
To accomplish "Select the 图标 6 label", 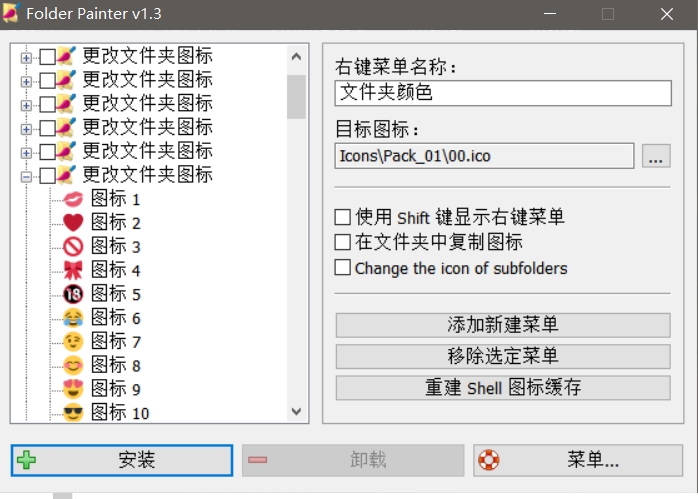I will pos(116,318).
